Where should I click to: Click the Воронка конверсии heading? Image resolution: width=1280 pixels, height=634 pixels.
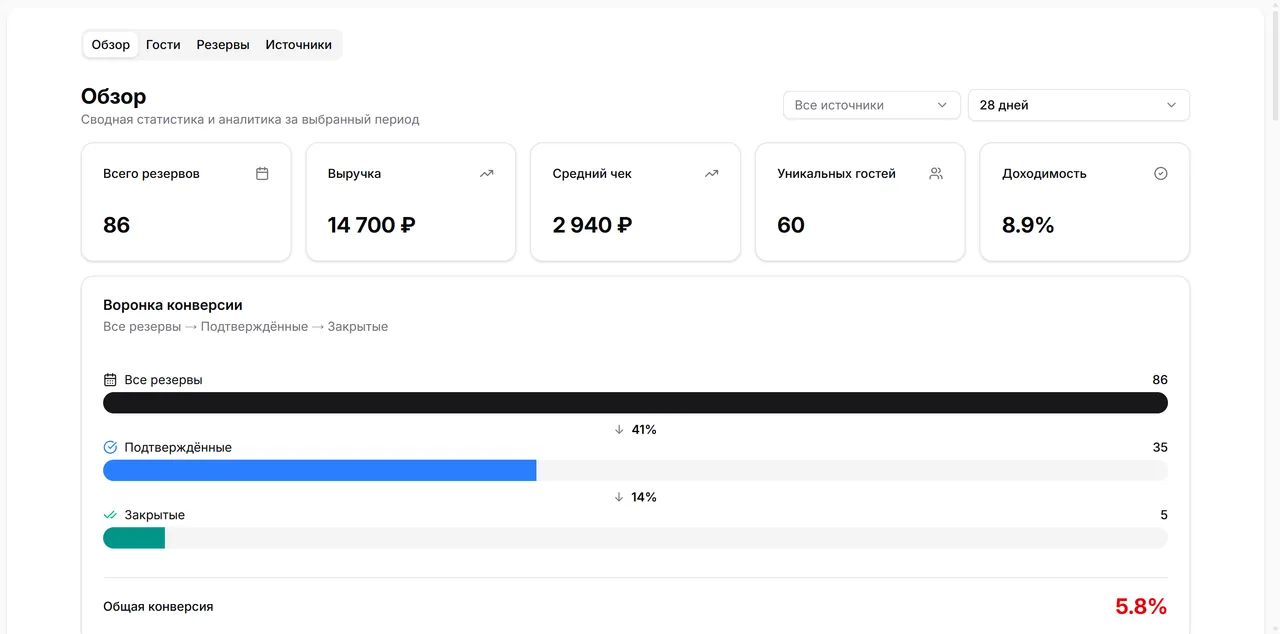(173, 305)
